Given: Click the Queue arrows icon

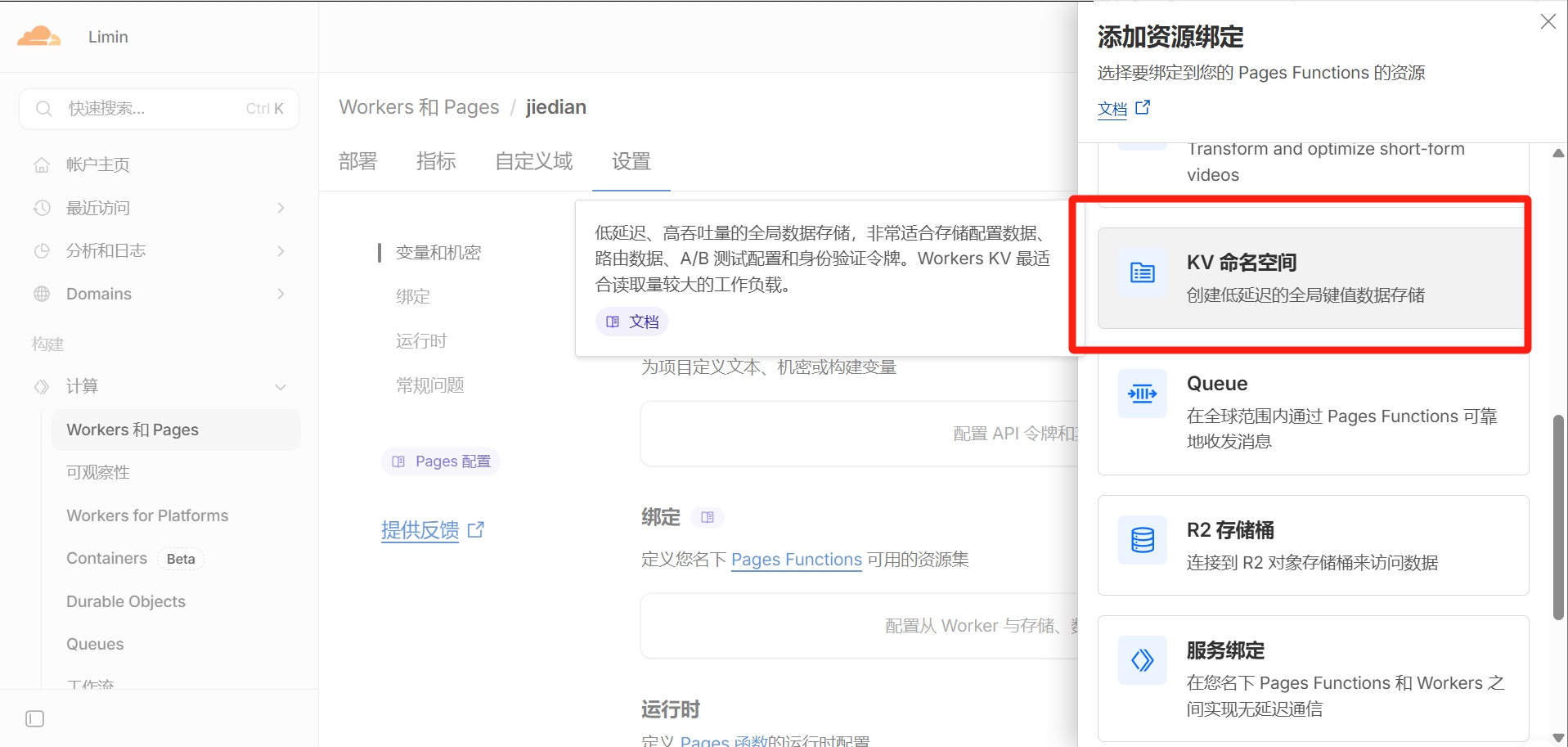Looking at the screenshot, I should pos(1143,394).
